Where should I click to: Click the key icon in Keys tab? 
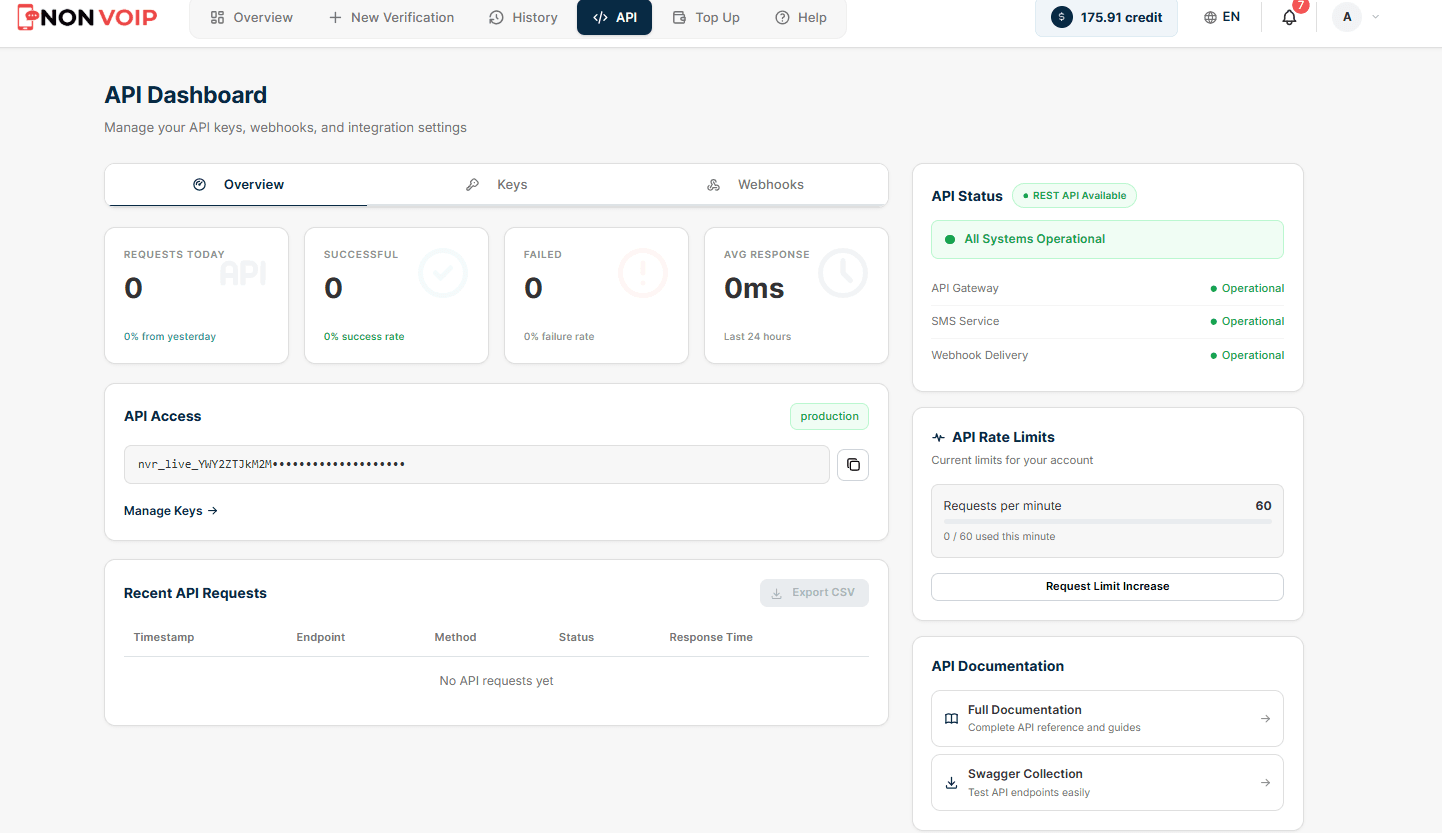(x=473, y=185)
